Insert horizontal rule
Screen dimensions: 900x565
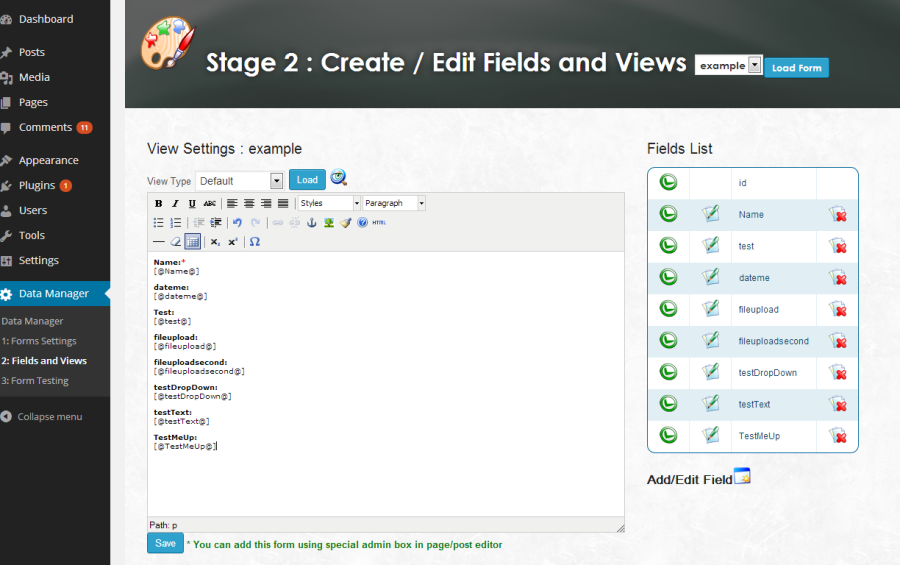tap(158, 242)
